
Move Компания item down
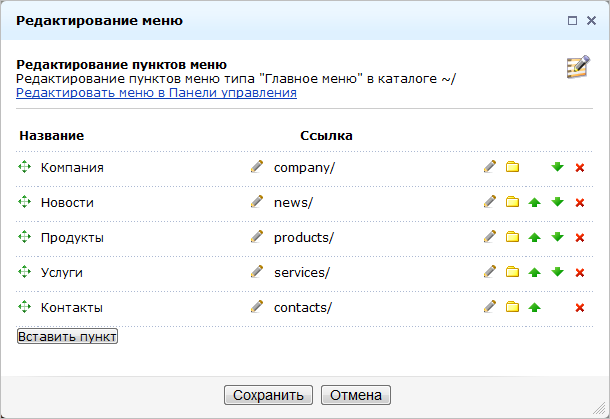tap(557, 167)
